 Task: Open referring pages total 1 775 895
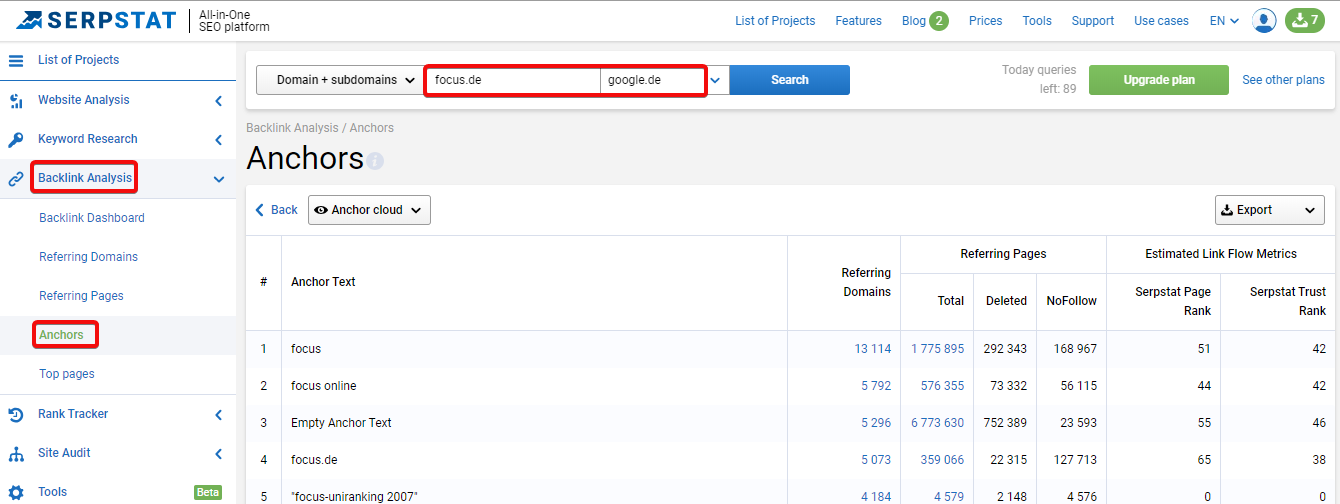click(x=937, y=349)
